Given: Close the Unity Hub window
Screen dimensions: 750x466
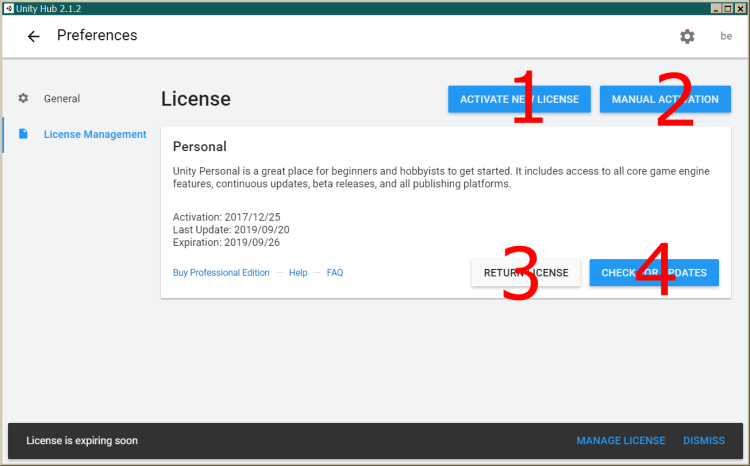Looking at the screenshot, I should click(740, 9).
